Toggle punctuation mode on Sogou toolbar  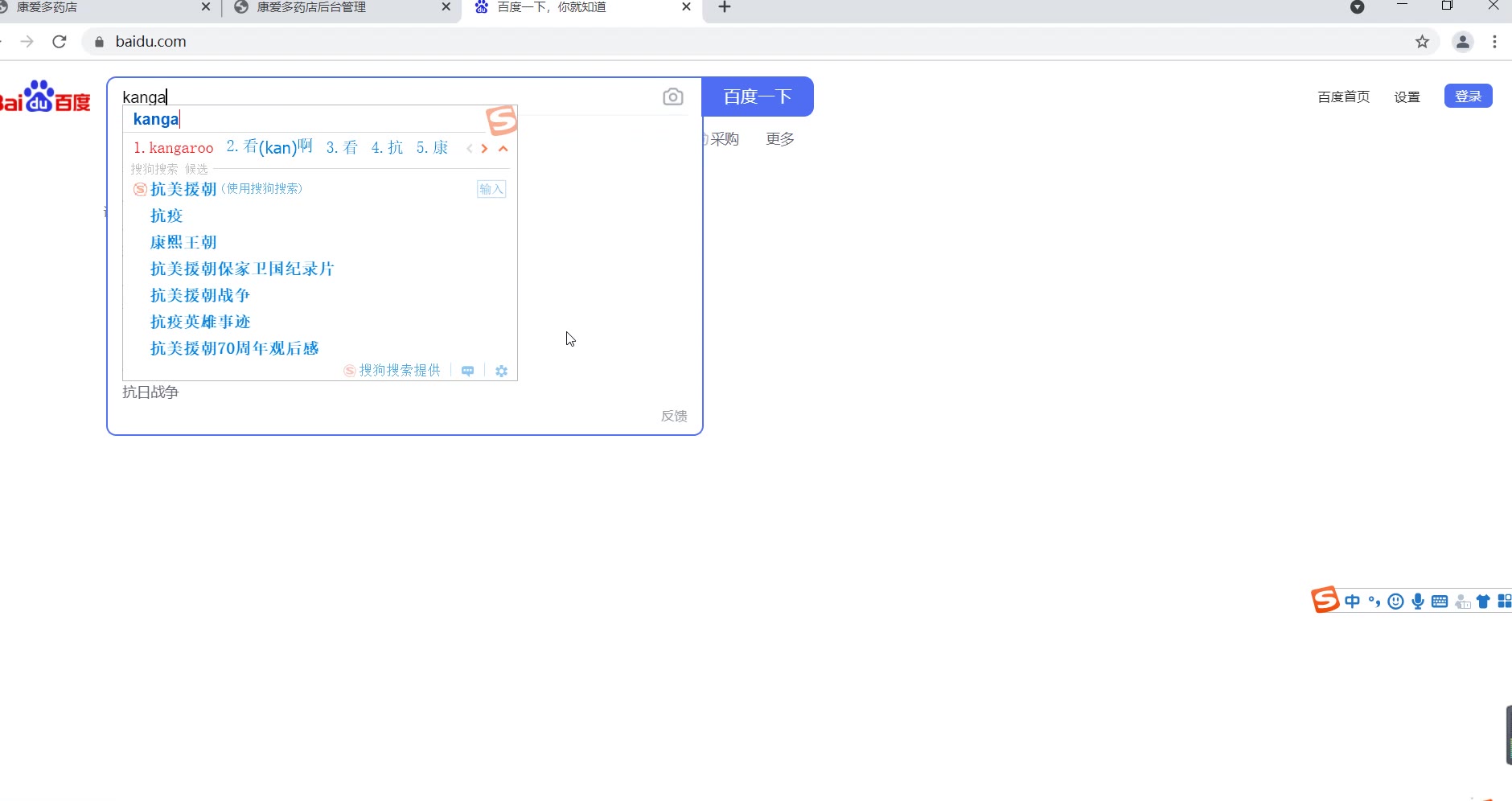pos(1374,602)
